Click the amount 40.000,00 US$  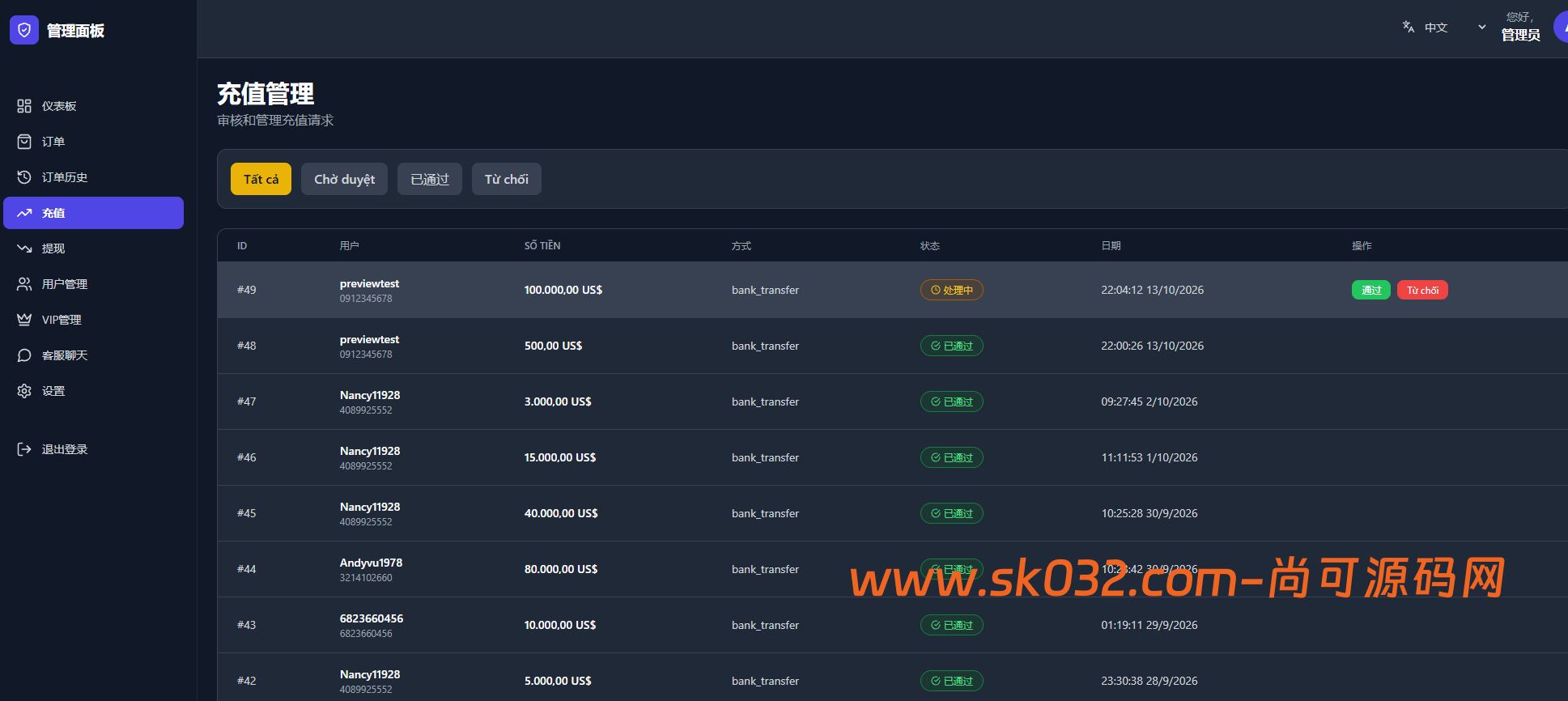click(x=561, y=513)
